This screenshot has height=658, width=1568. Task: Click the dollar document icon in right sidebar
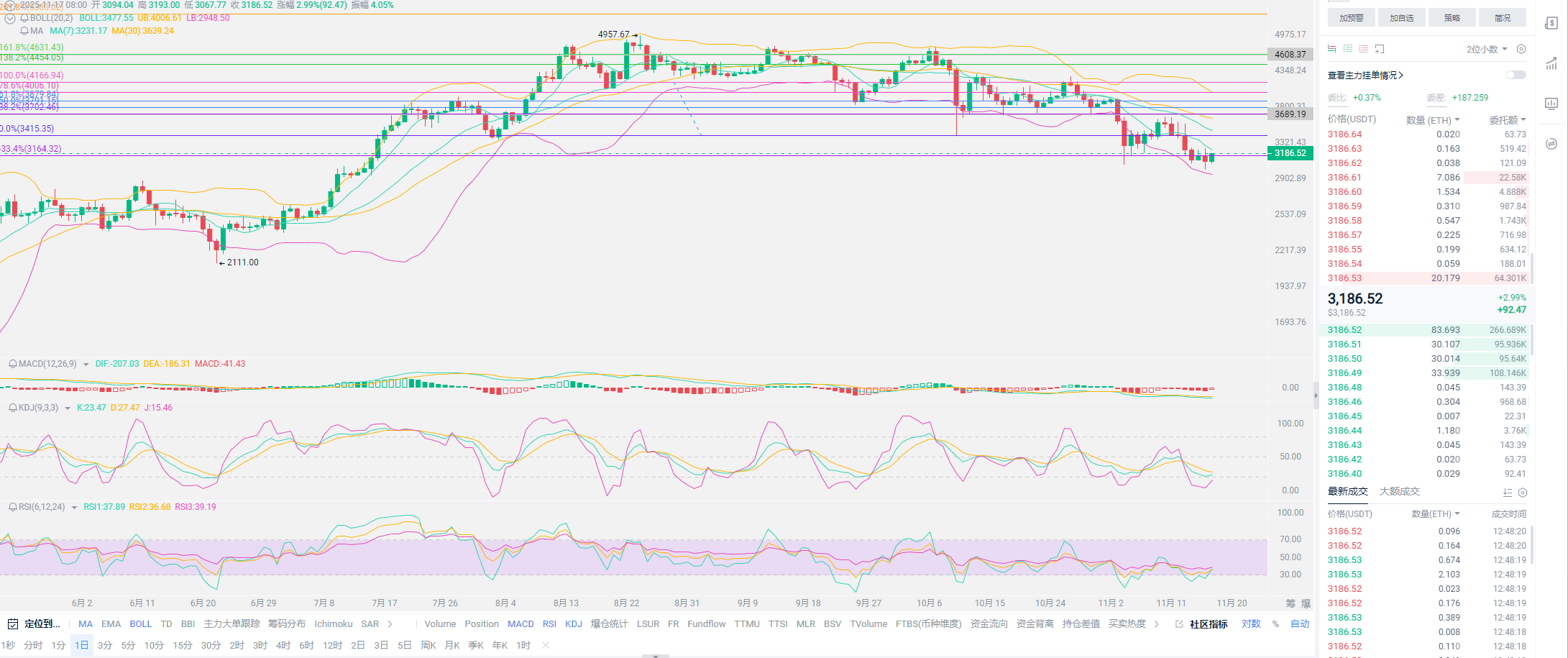[1551, 23]
